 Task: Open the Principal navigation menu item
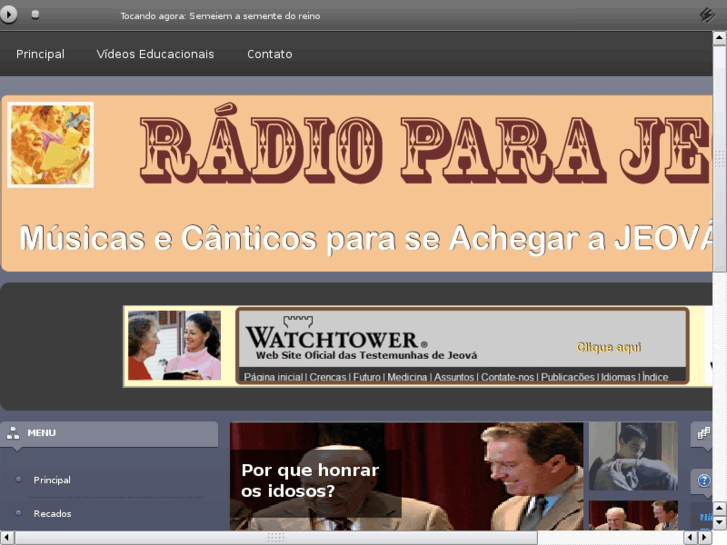40,54
